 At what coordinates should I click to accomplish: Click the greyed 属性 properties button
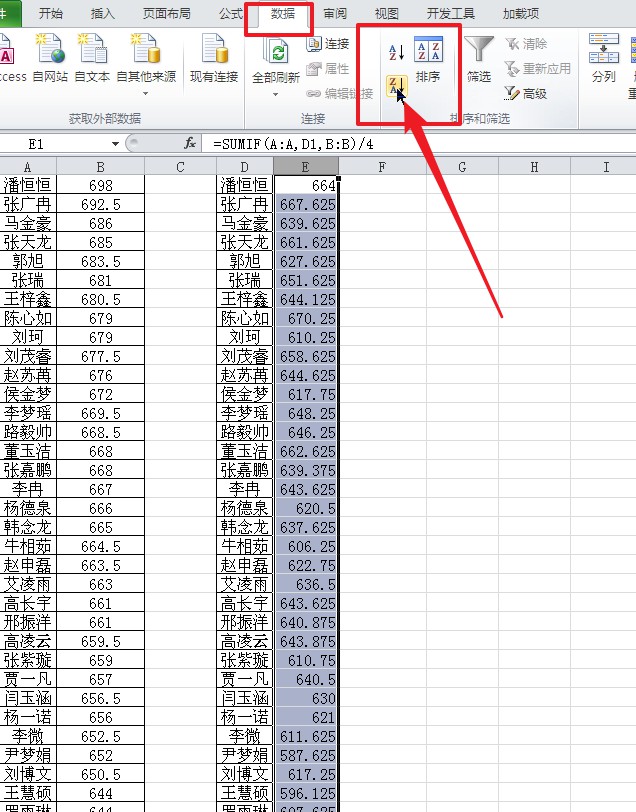coord(328,68)
